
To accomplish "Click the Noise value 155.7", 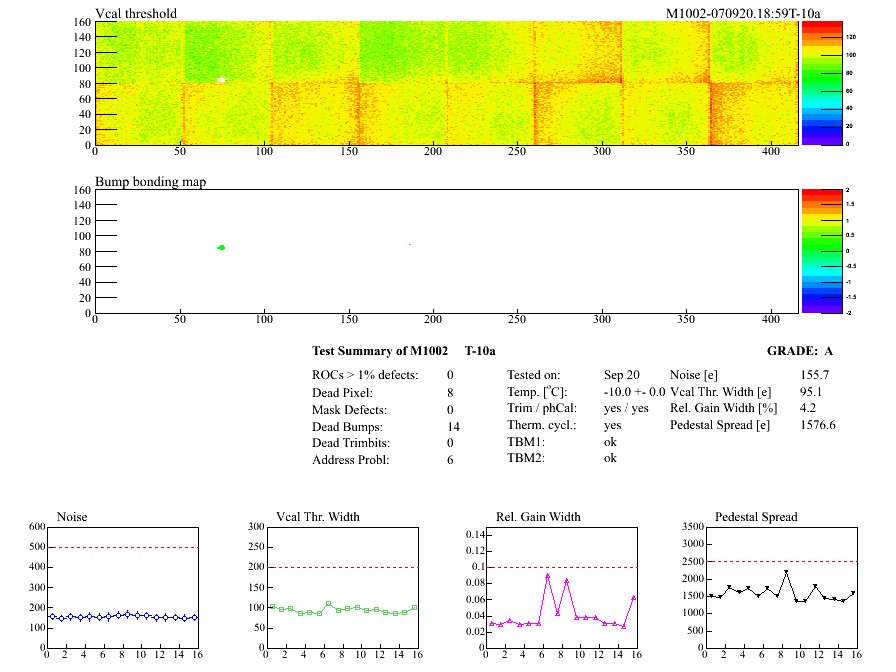I will pyautogui.click(x=815, y=375).
